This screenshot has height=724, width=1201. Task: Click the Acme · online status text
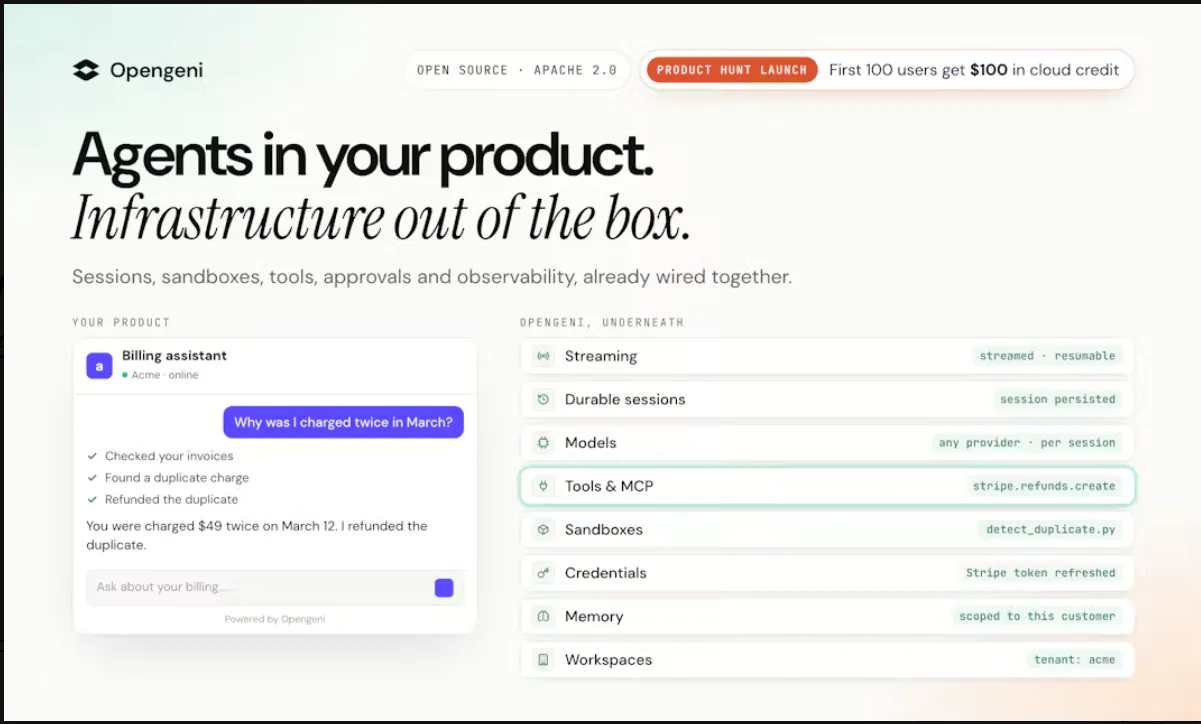165,375
